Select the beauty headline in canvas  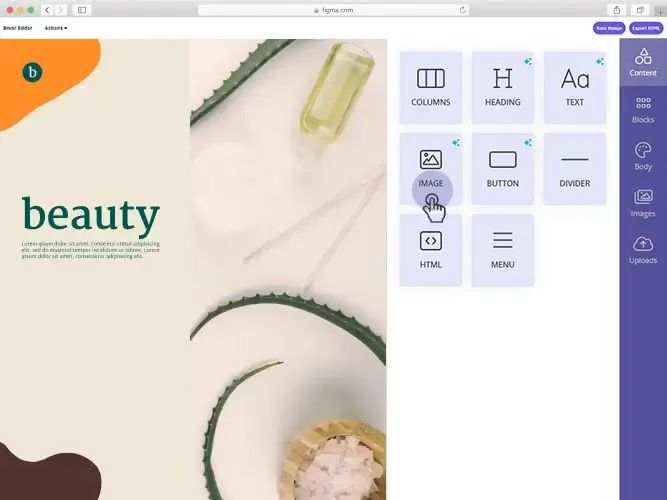(91, 216)
